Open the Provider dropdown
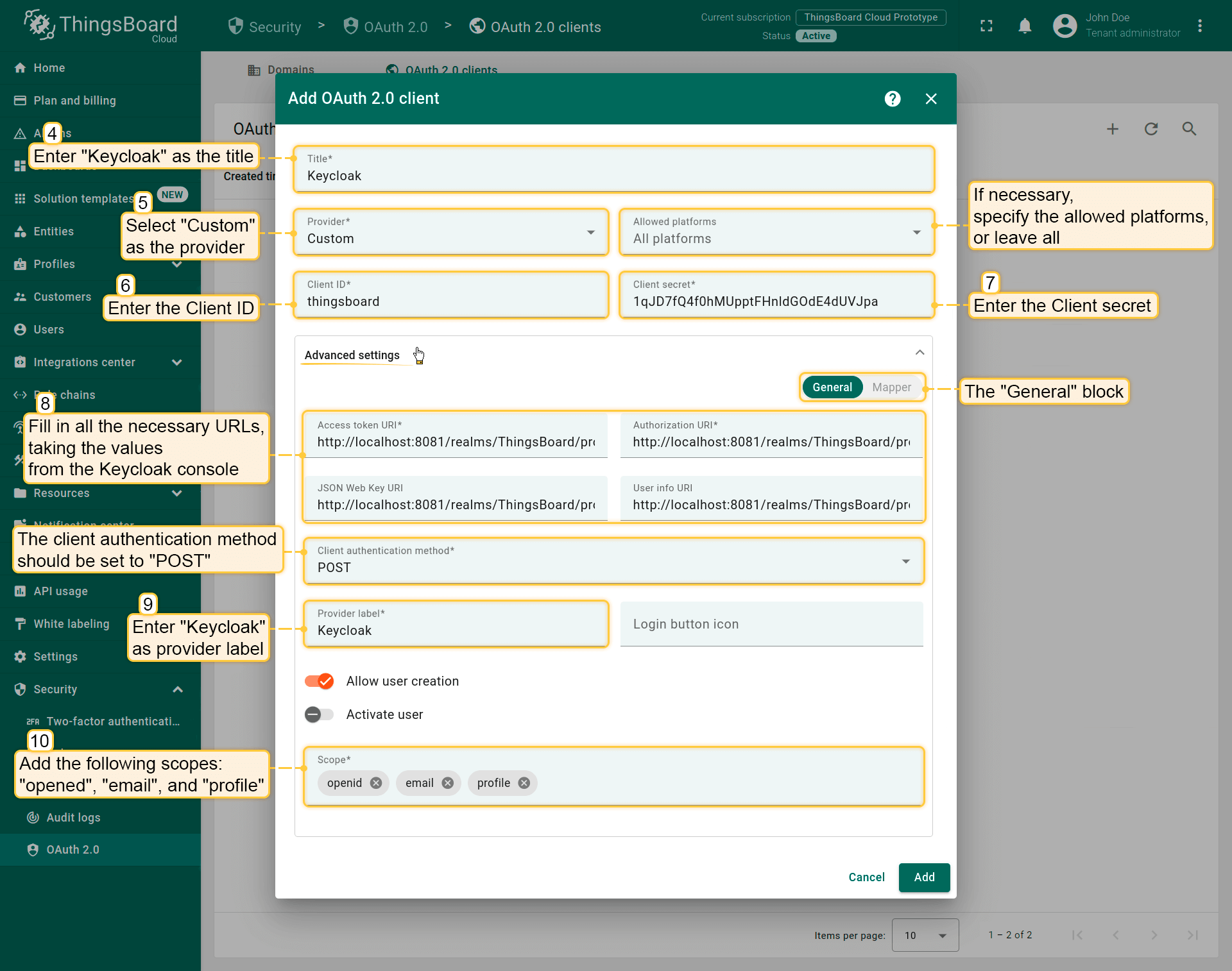 coord(450,232)
